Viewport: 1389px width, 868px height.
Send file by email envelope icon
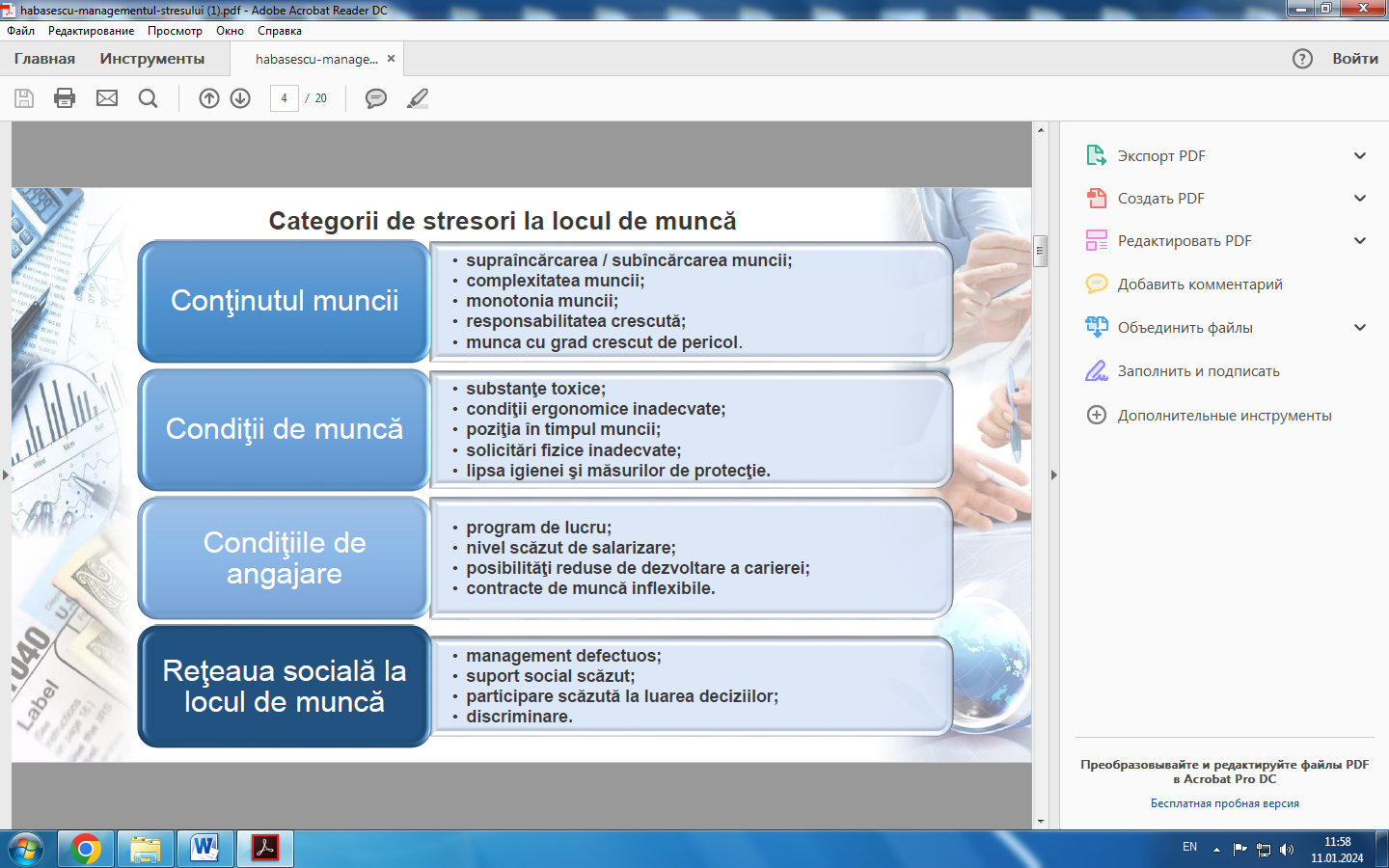coord(107,98)
